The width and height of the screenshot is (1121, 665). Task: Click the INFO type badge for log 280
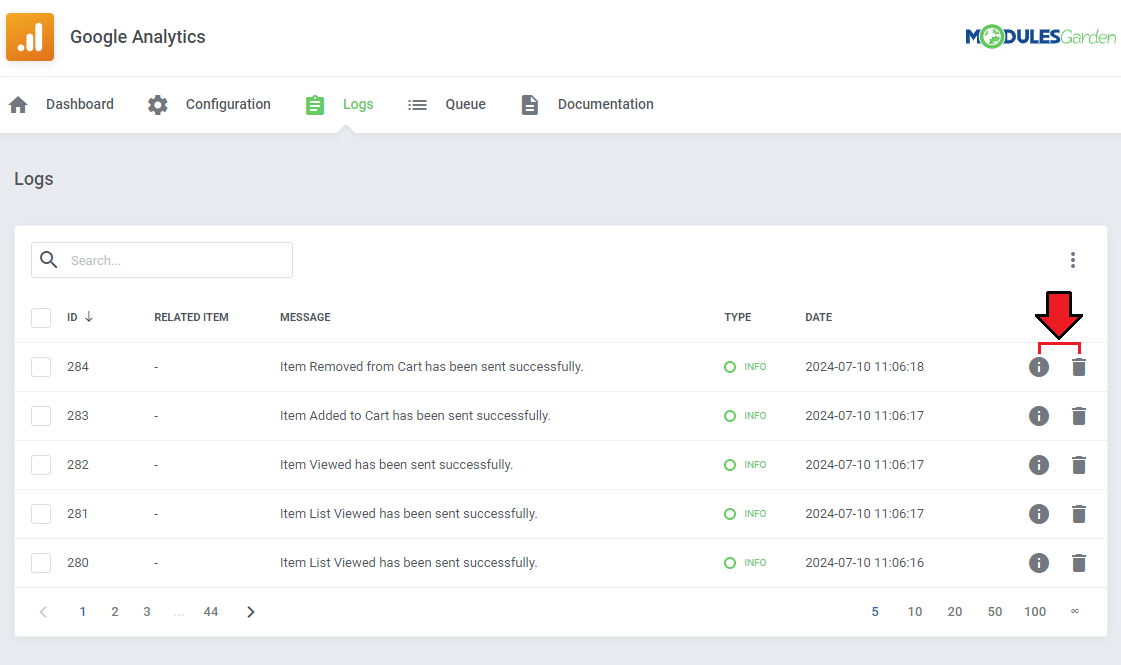point(745,563)
